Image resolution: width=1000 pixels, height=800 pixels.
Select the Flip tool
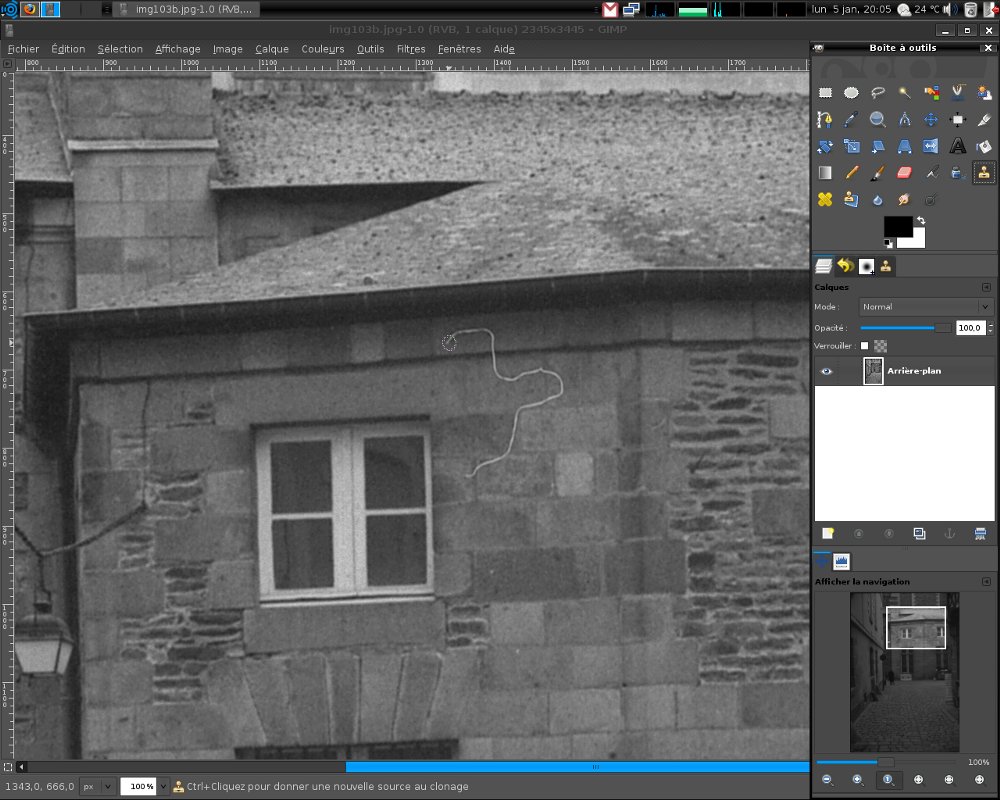[x=931, y=146]
